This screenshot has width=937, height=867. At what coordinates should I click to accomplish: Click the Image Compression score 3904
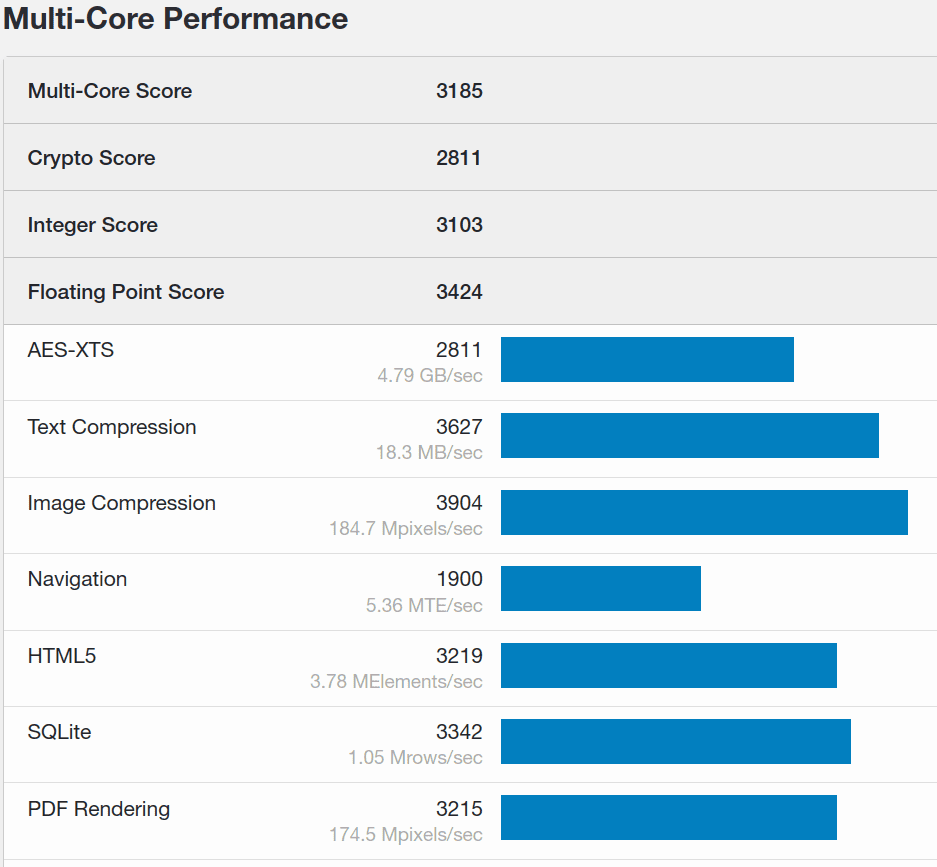click(x=459, y=502)
